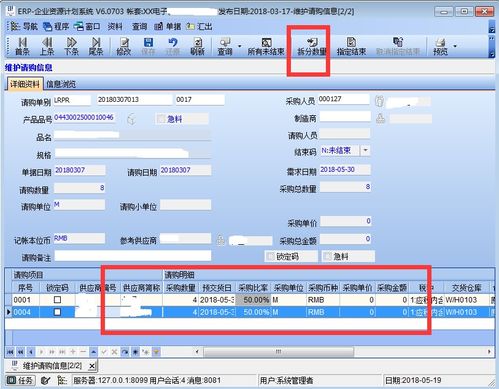Click the 预览 preview toolbar icon
Image resolution: width=499 pixels, height=389 pixels.
(440, 46)
